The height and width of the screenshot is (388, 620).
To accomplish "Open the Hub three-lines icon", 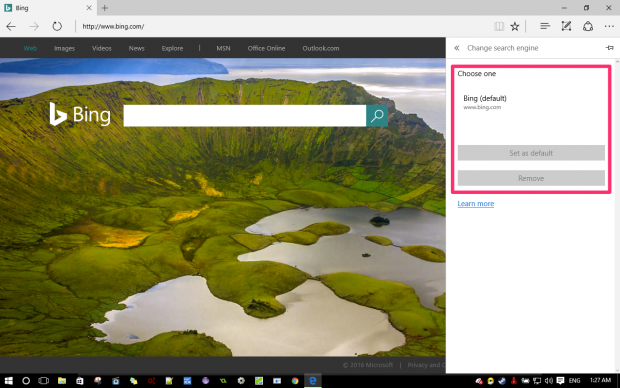I will coord(545,26).
